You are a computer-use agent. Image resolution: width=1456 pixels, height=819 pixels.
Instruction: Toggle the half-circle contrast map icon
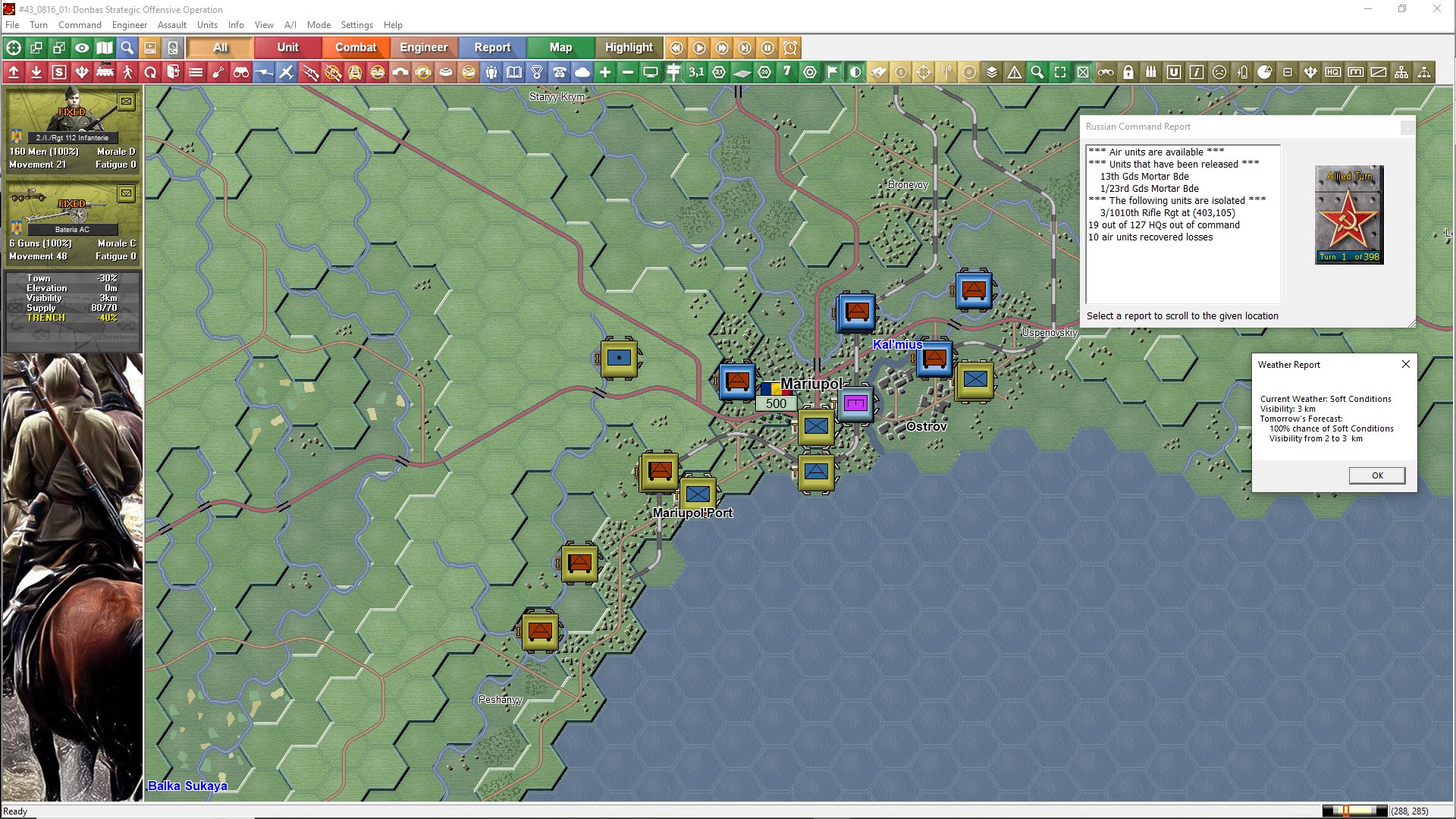tap(855, 73)
